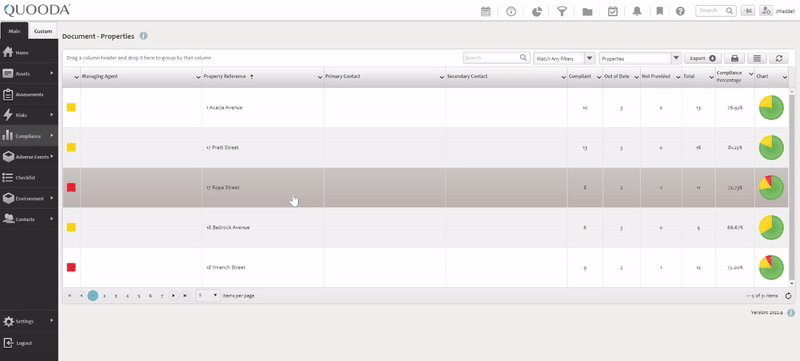The width and height of the screenshot is (800, 361).
Task: Print the grid using the printer icon
Action: coord(735,58)
